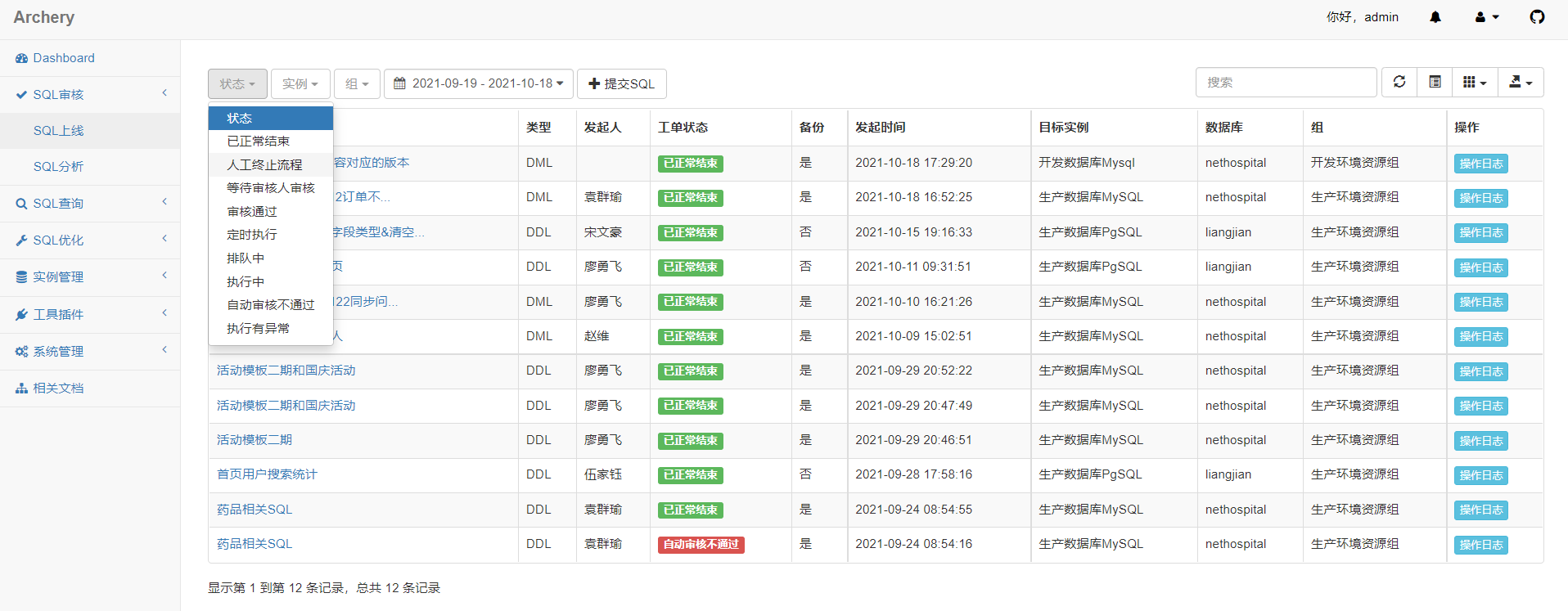Open the GitHub icon link
The height and width of the screenshot is (611, 1568).
click(1537, 17)
